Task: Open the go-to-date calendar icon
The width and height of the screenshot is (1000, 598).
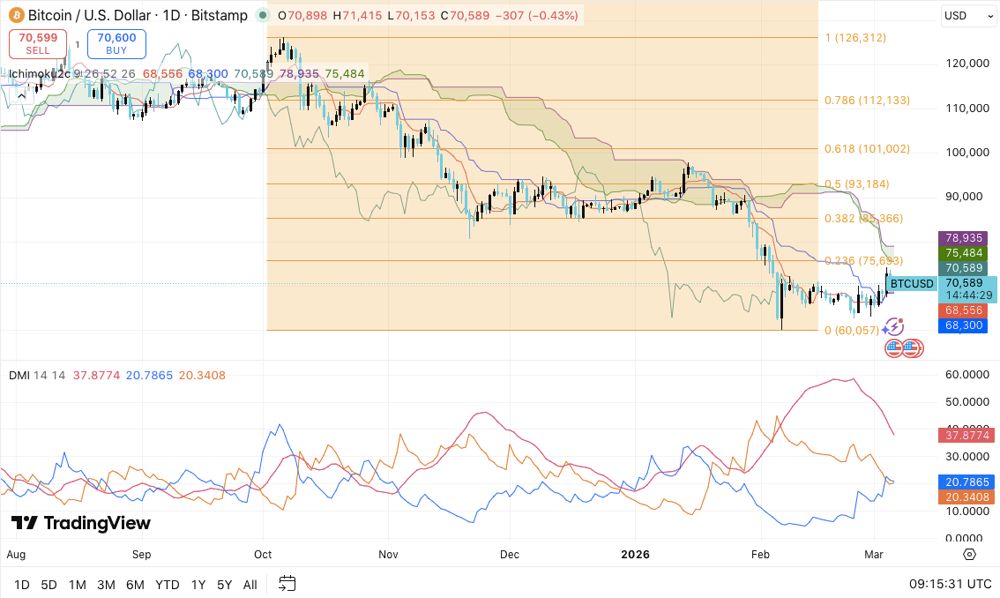Action: [287, 584]
